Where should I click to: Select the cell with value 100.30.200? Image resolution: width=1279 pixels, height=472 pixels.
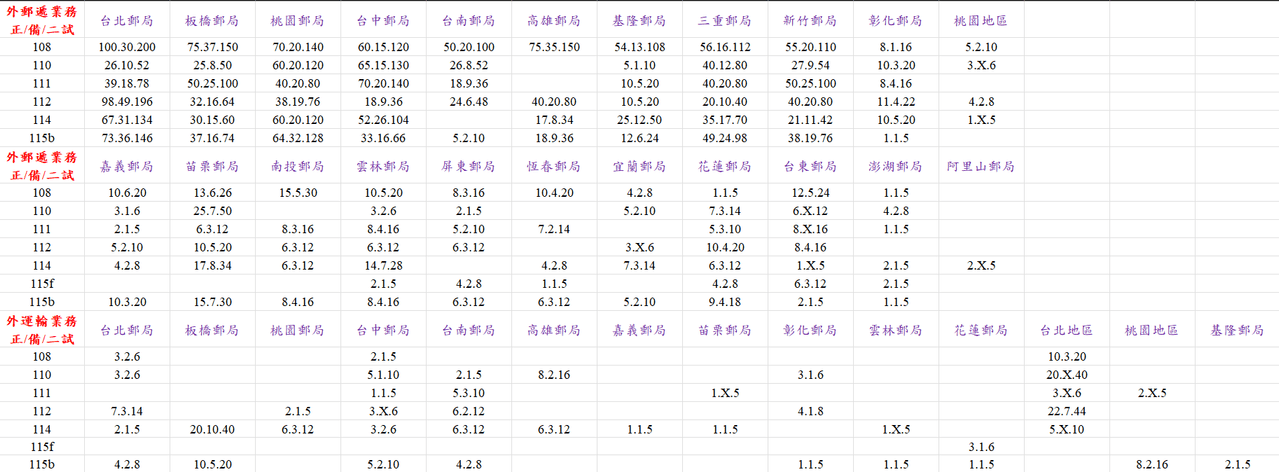click(x=127, y=47)
